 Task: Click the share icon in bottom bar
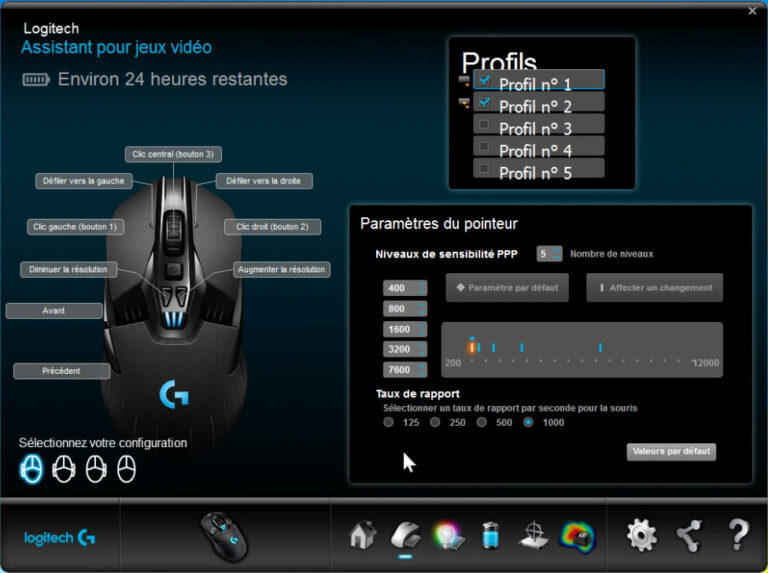tap(689, 535)
